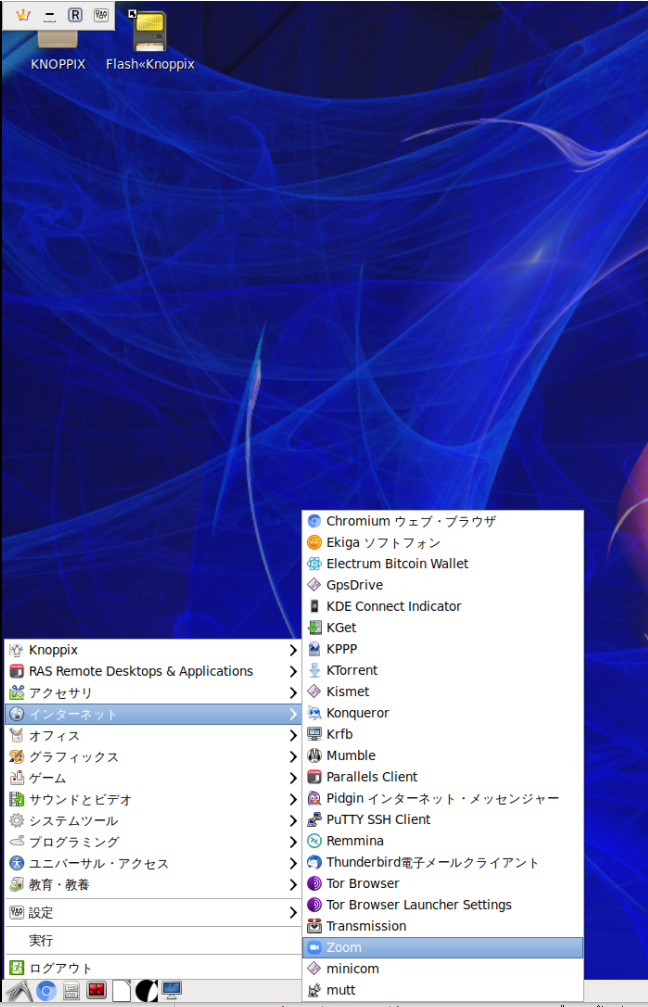Open GpsDrive from the Internet submenu
Image resolution: width=648 pixels, height=1007 pixels.
pos(442,584)
